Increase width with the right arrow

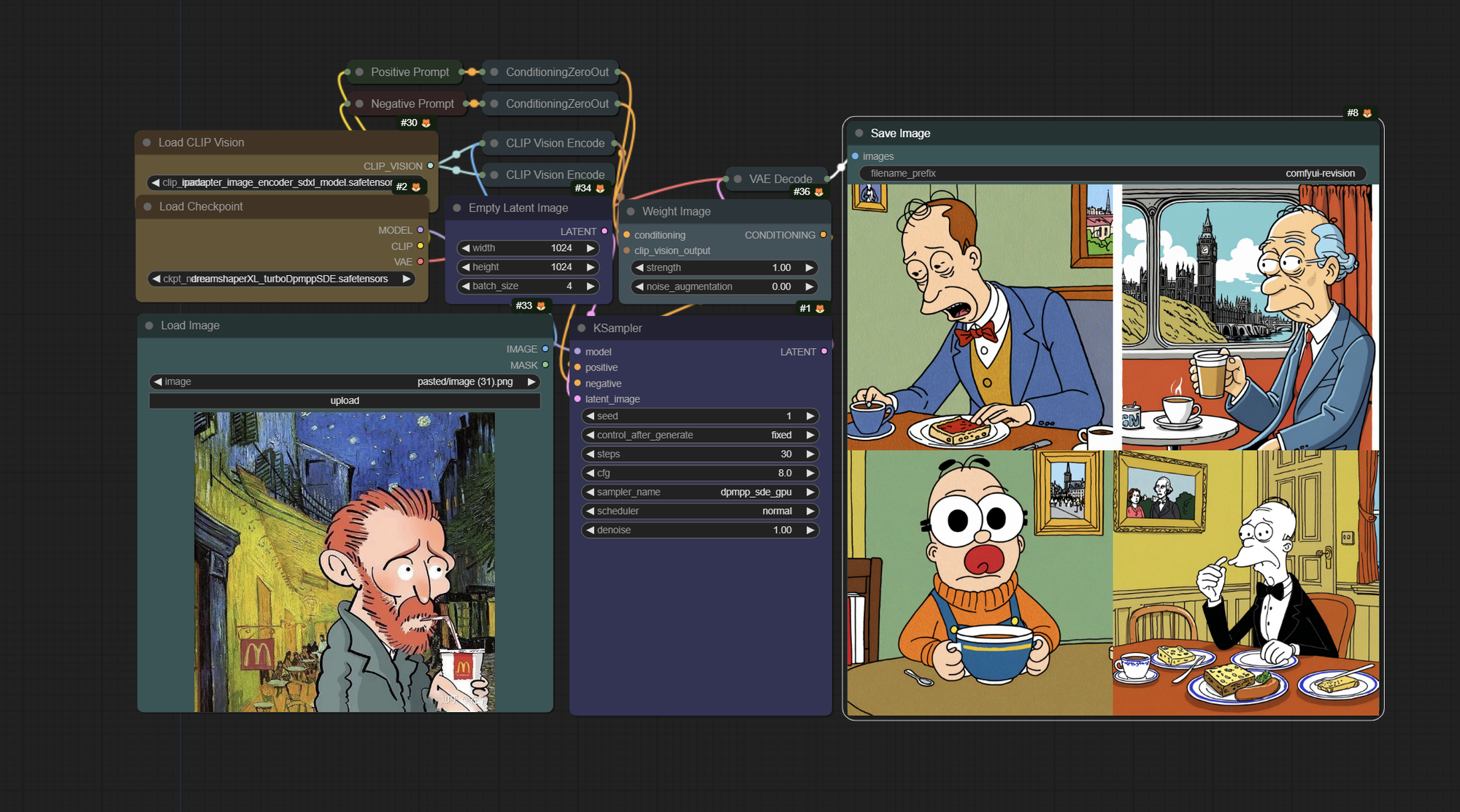[x=591, y=248]
